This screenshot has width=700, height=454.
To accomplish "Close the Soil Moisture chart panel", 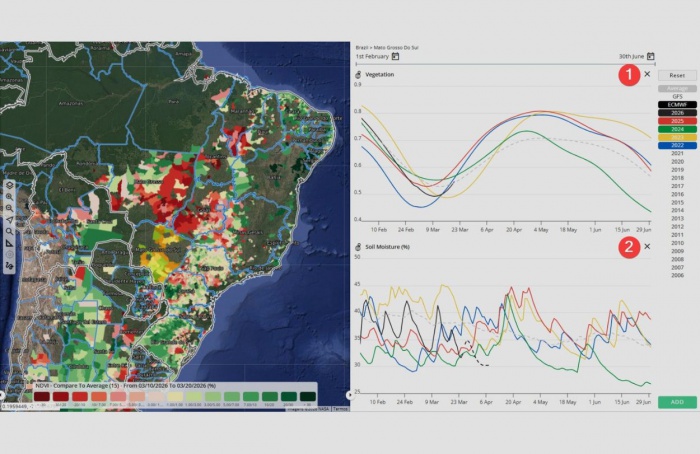I will (x=647, y=246).
